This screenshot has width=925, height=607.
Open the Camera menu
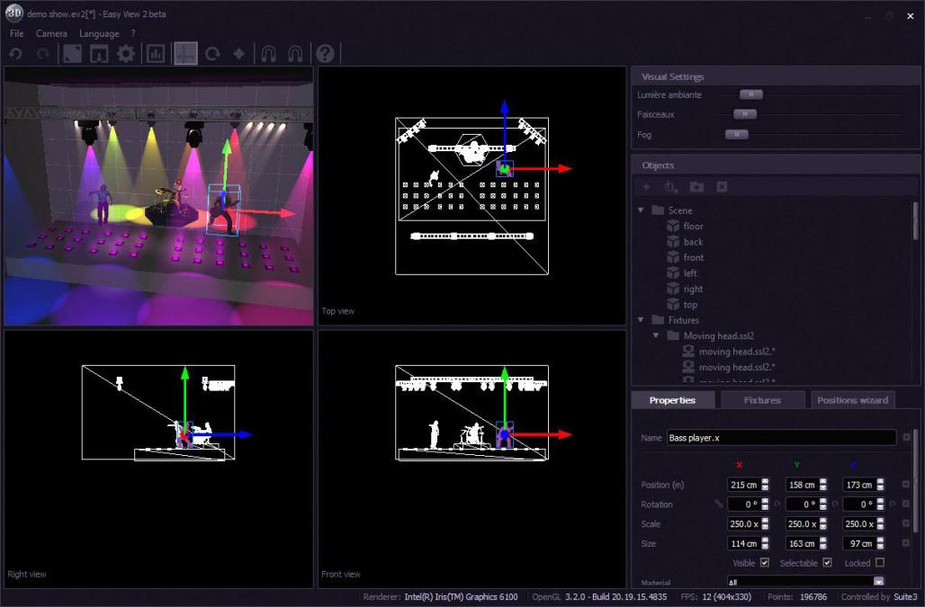[51, 33]
